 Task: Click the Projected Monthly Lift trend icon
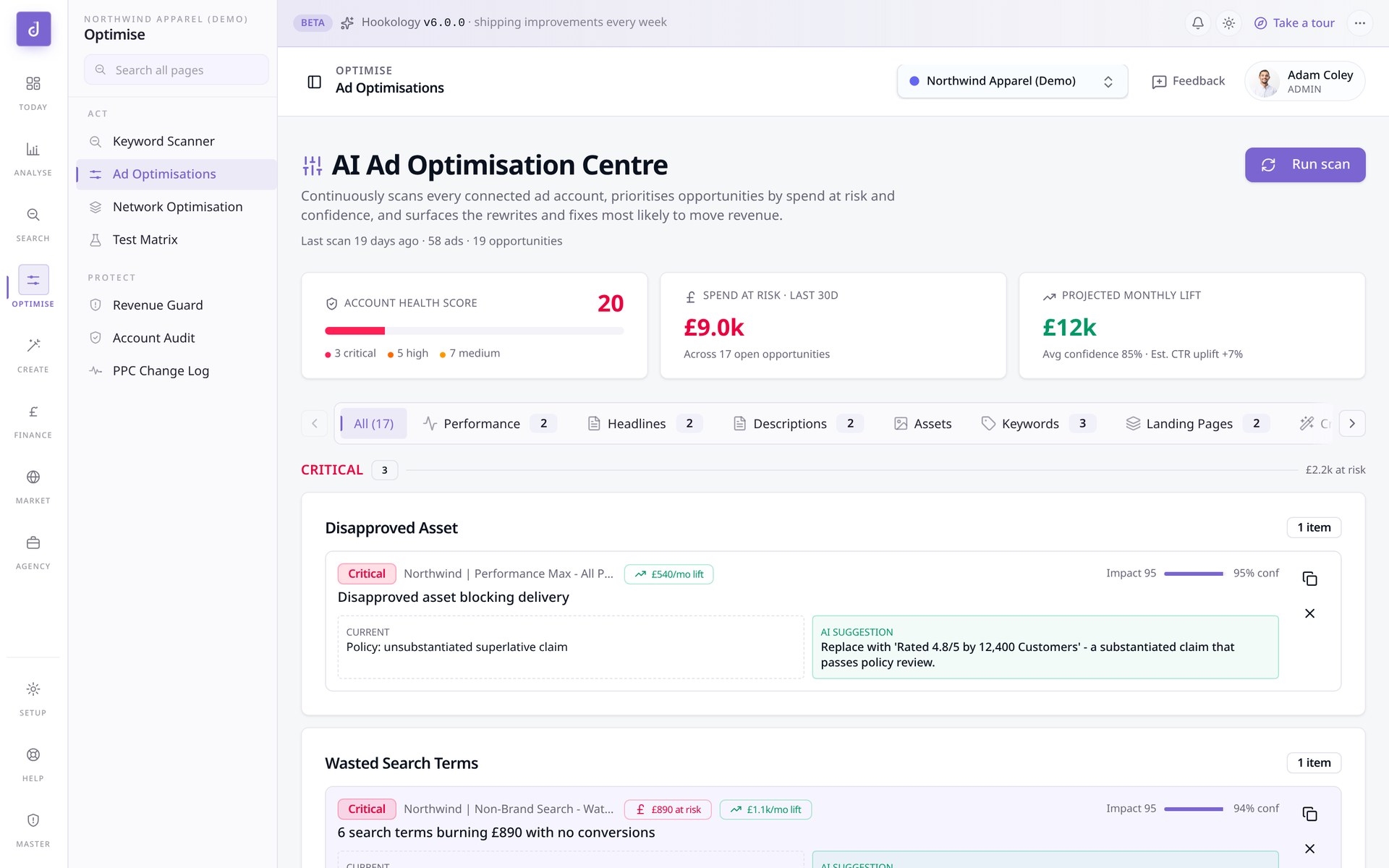click(1049, 297)
